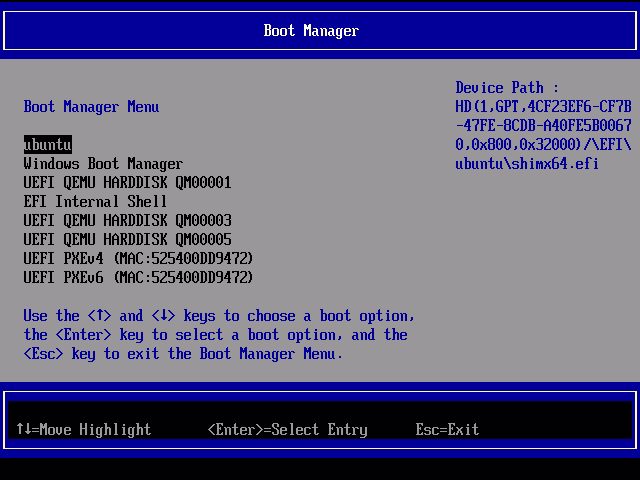Click the HD(1,GPT,4CF23EF6-CF7B path line
The width and height of the screenshot is (640, 480).
(543, 107)
